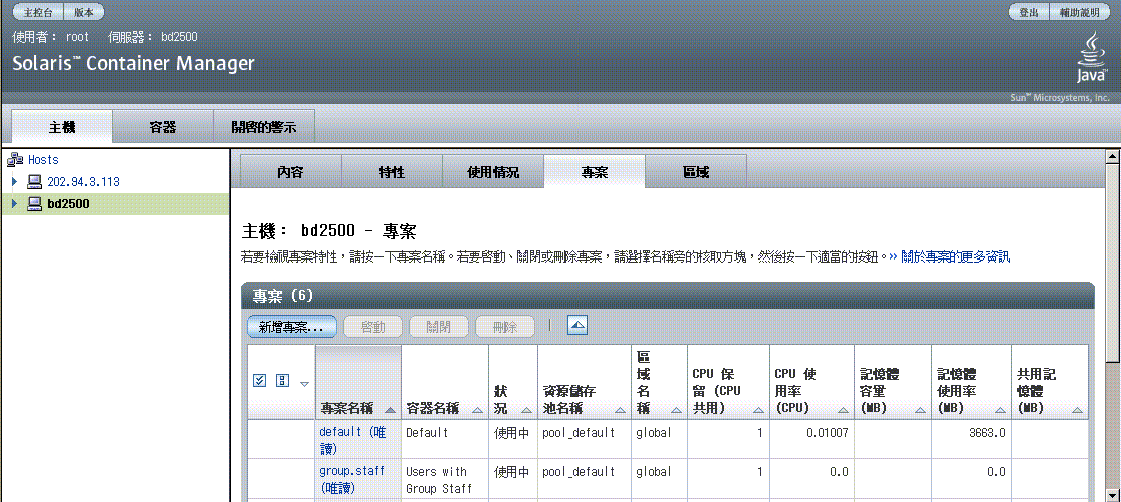
Task: Sort by 容器名稱 column arrow
Action: click(477, 410)
